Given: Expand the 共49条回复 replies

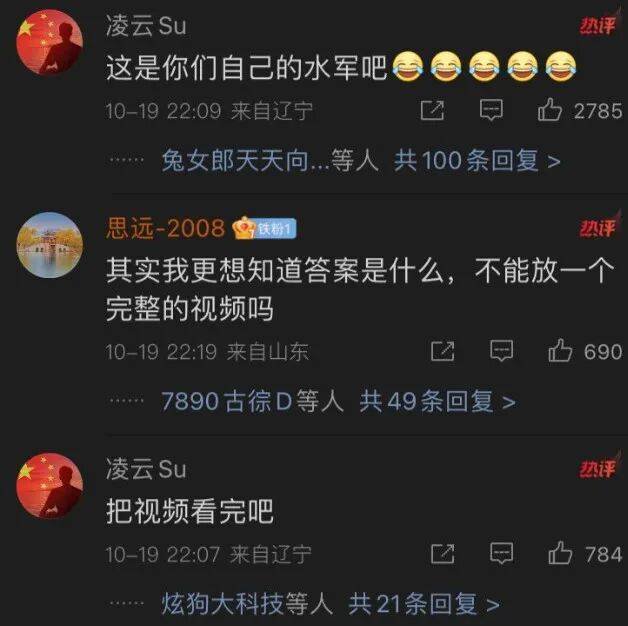Looking at the screenshot, I should click(437, 401).
